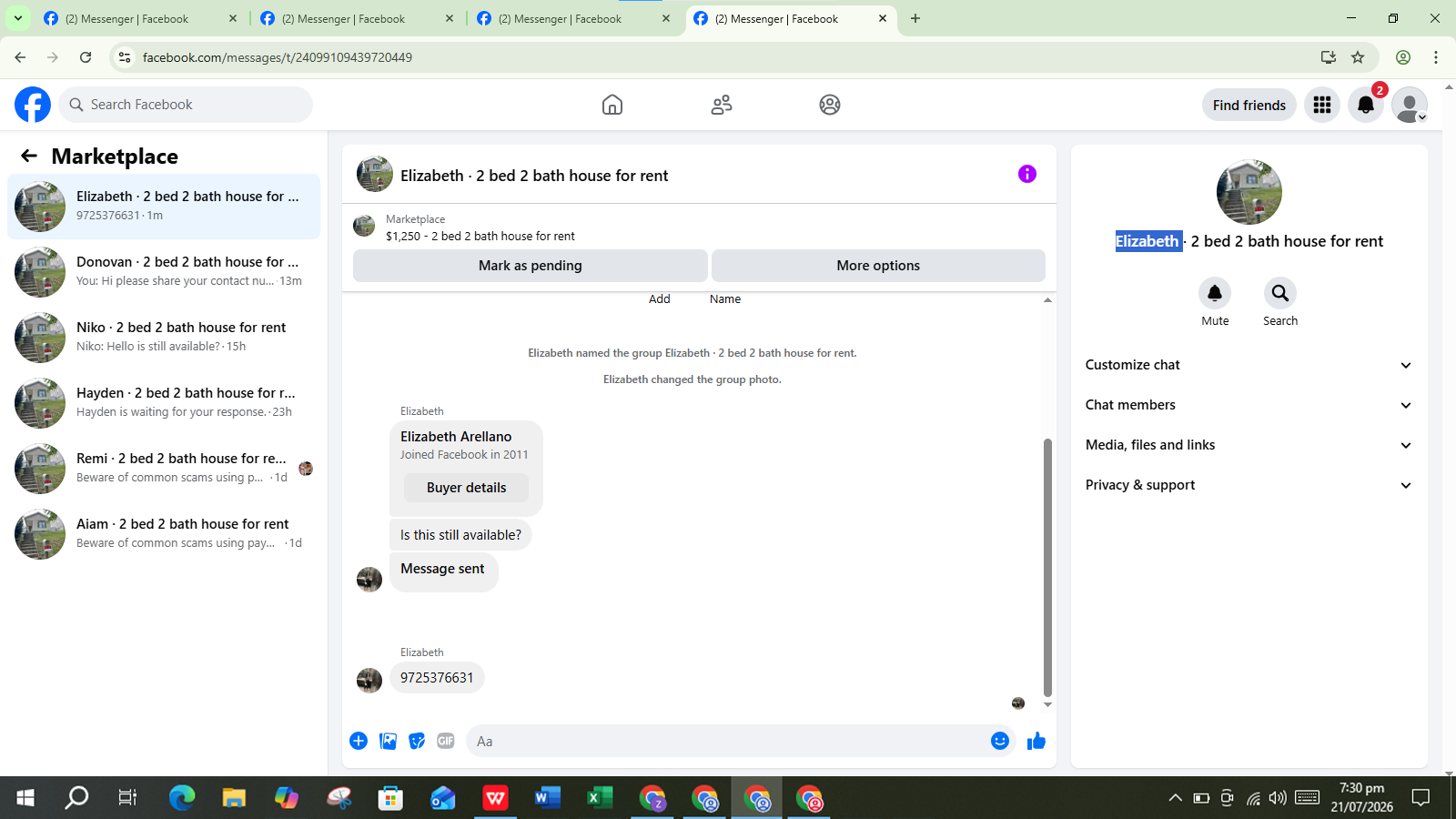Open the Facebook menu grid icon
This screenshot has width=1456, height=819.
coord(1322,105)
